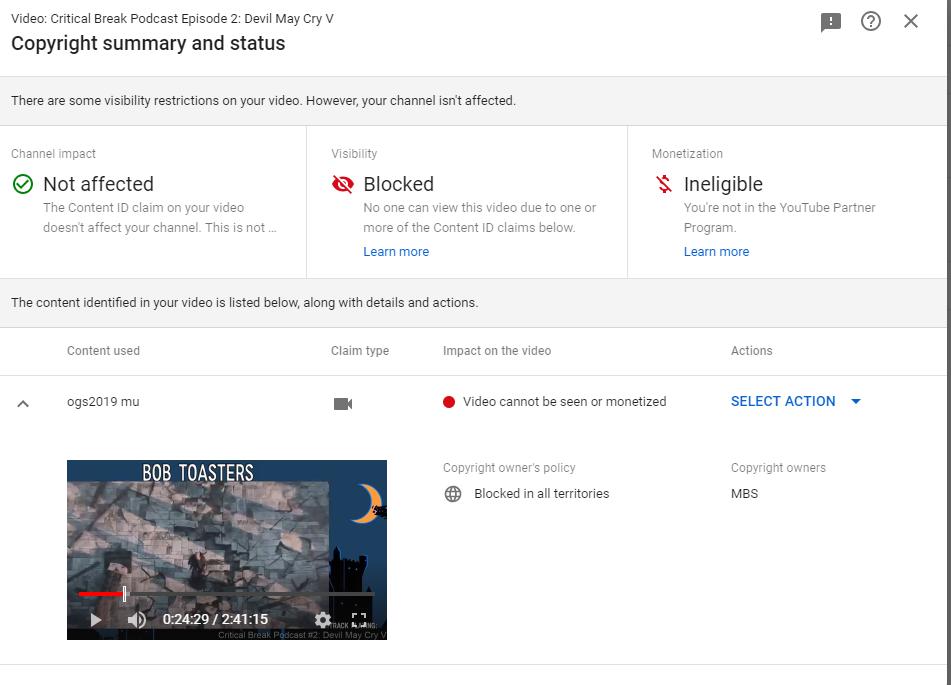
Task: Click the 'Actions' column header
Action: click(751, 351)
